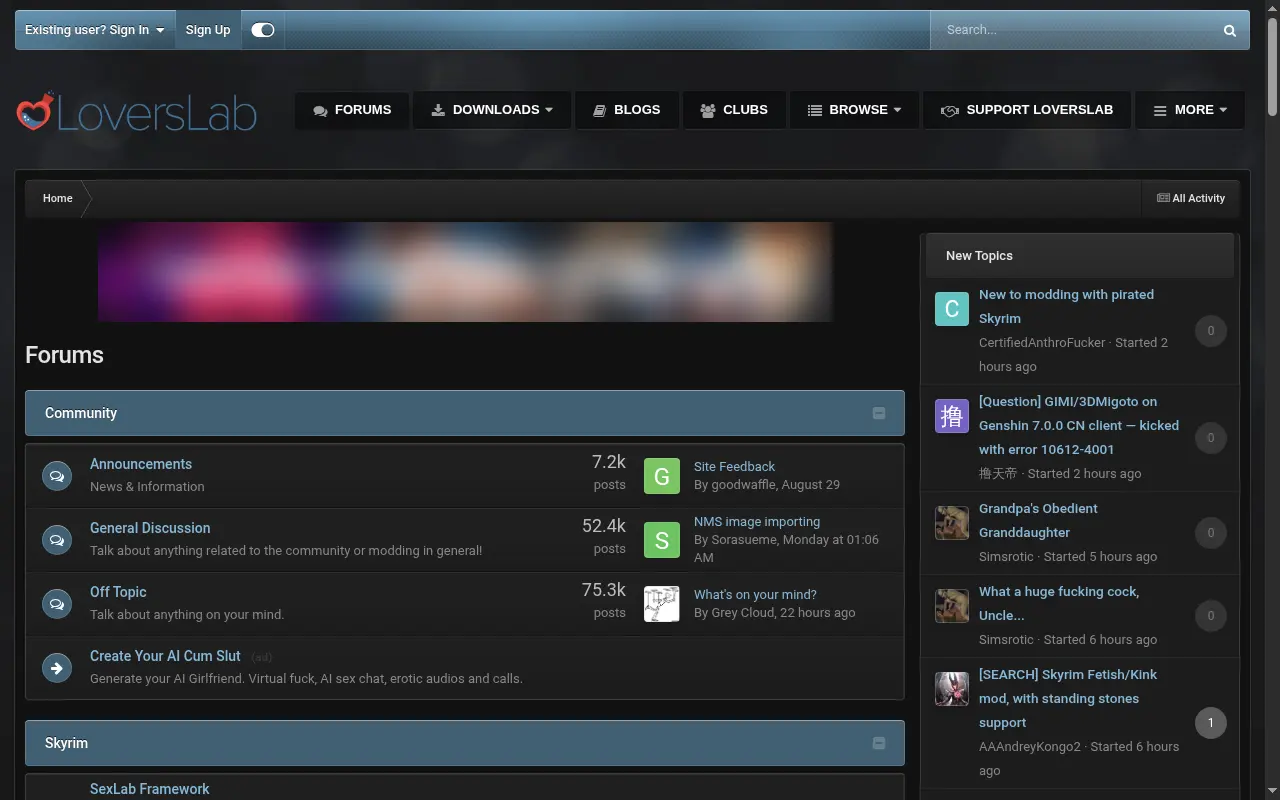The height and width of the screenshot is (800, 1280).
Task: Open AAAndreyKongo2's avatar thumbnail
Action: pyautogui.click(x=952, y=689)
